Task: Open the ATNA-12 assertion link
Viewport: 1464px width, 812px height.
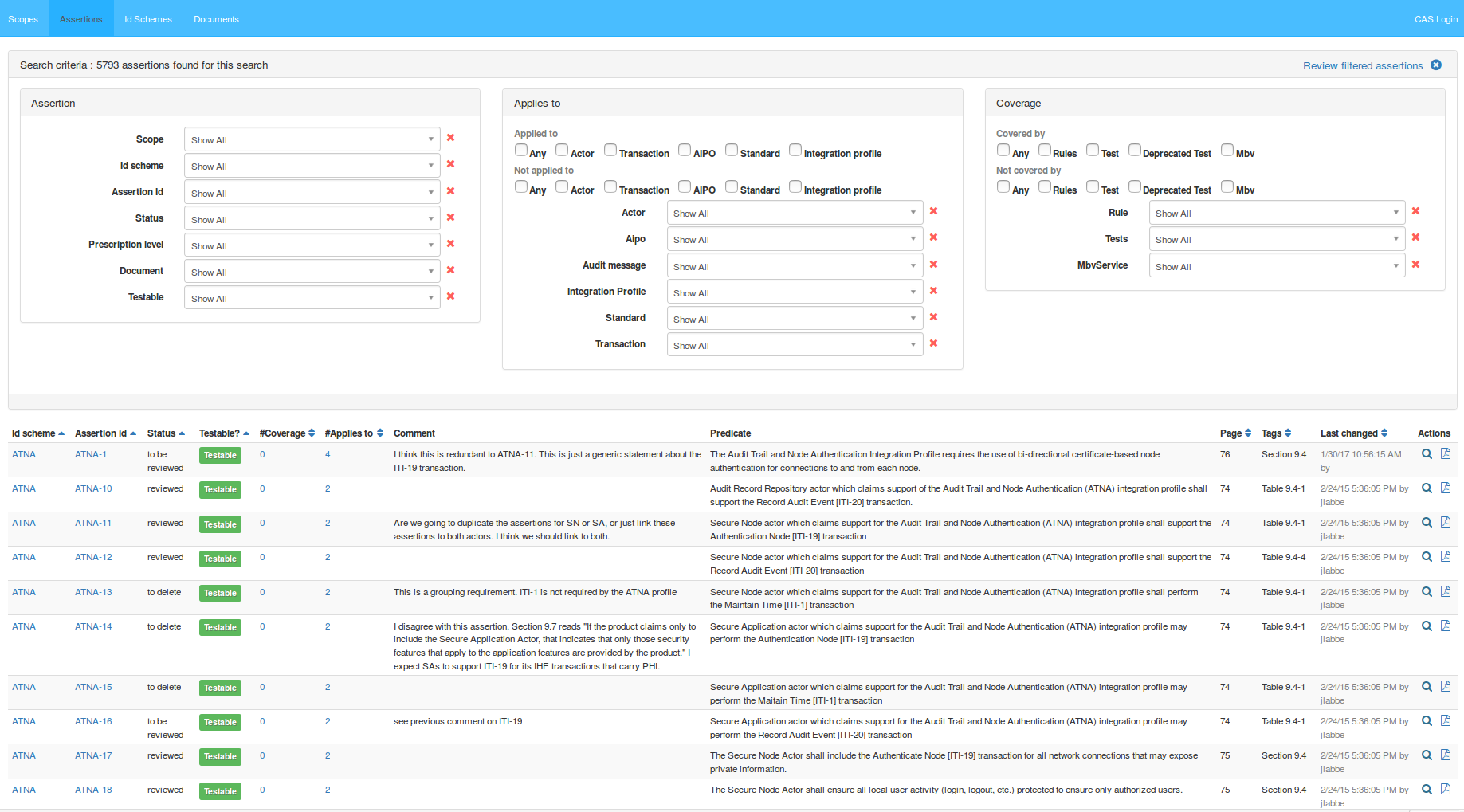Action: (93, 558)
